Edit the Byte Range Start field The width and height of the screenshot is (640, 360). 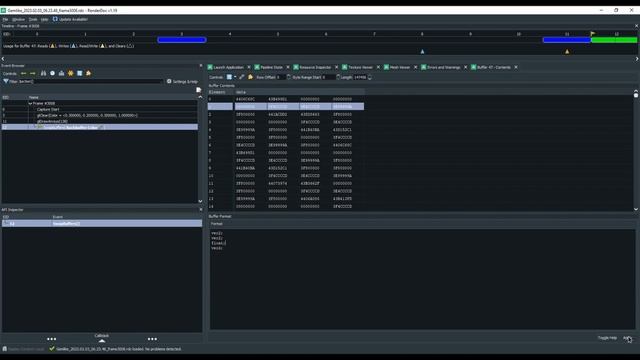pyautogui.click(x=329, y=77)
